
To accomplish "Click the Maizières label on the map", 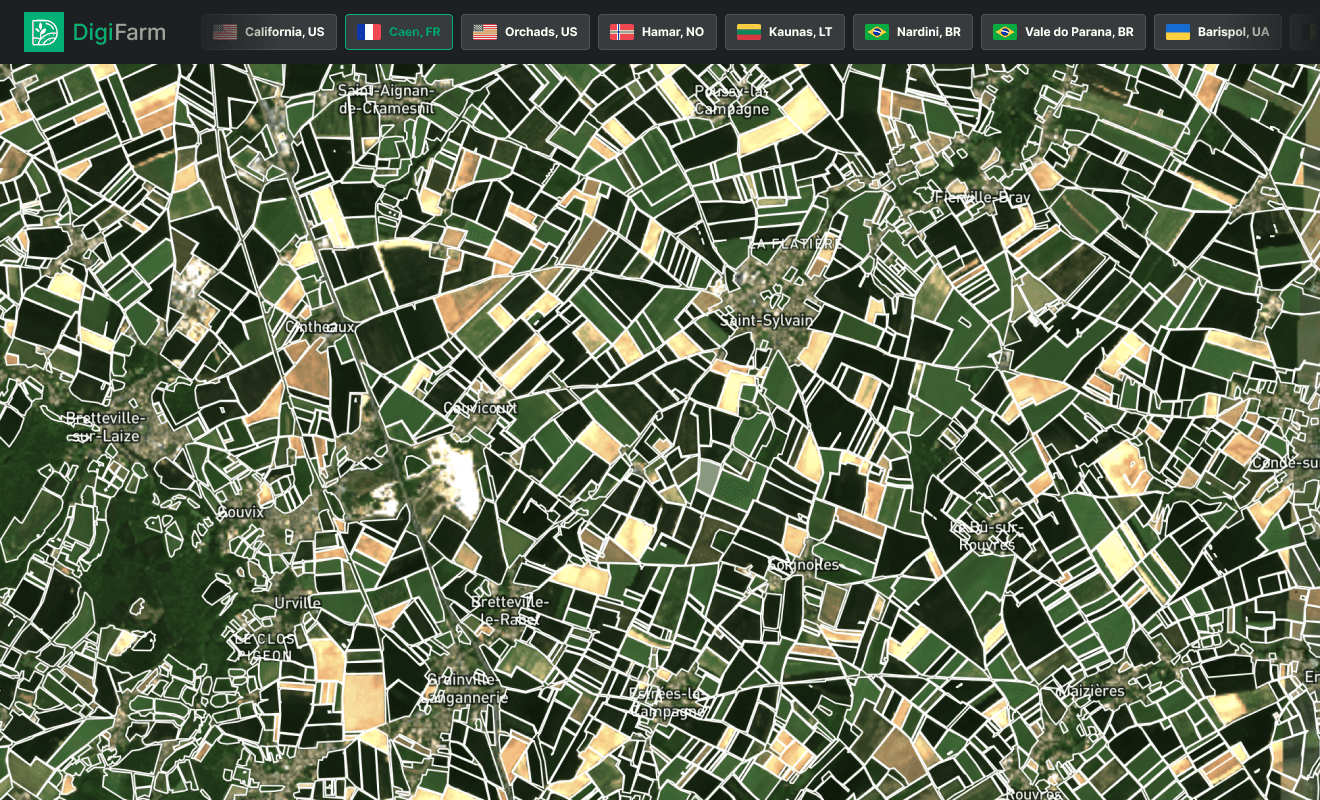I will [x=1089, y=690].
